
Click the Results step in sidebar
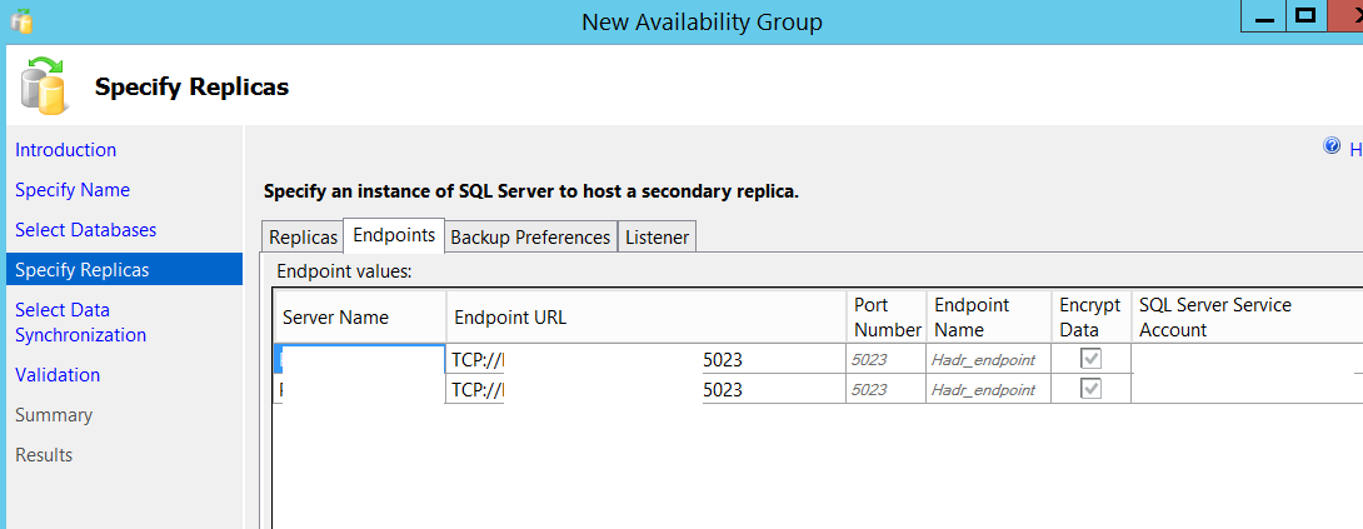click(44, 455)
